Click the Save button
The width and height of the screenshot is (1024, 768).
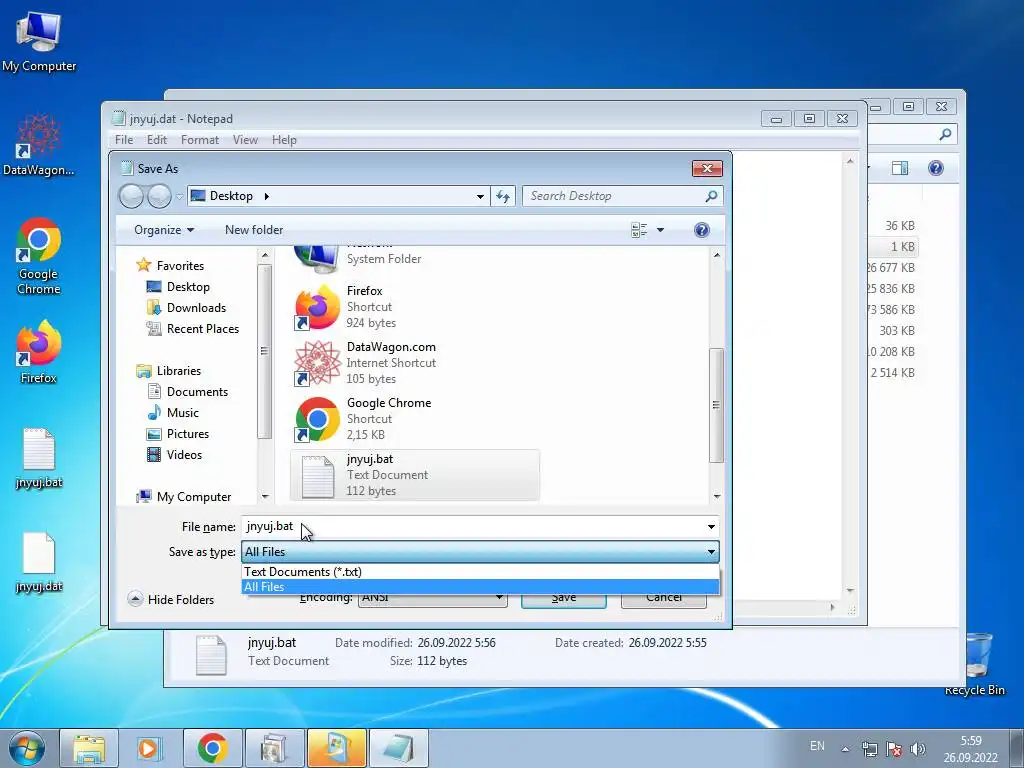point(564,598)
